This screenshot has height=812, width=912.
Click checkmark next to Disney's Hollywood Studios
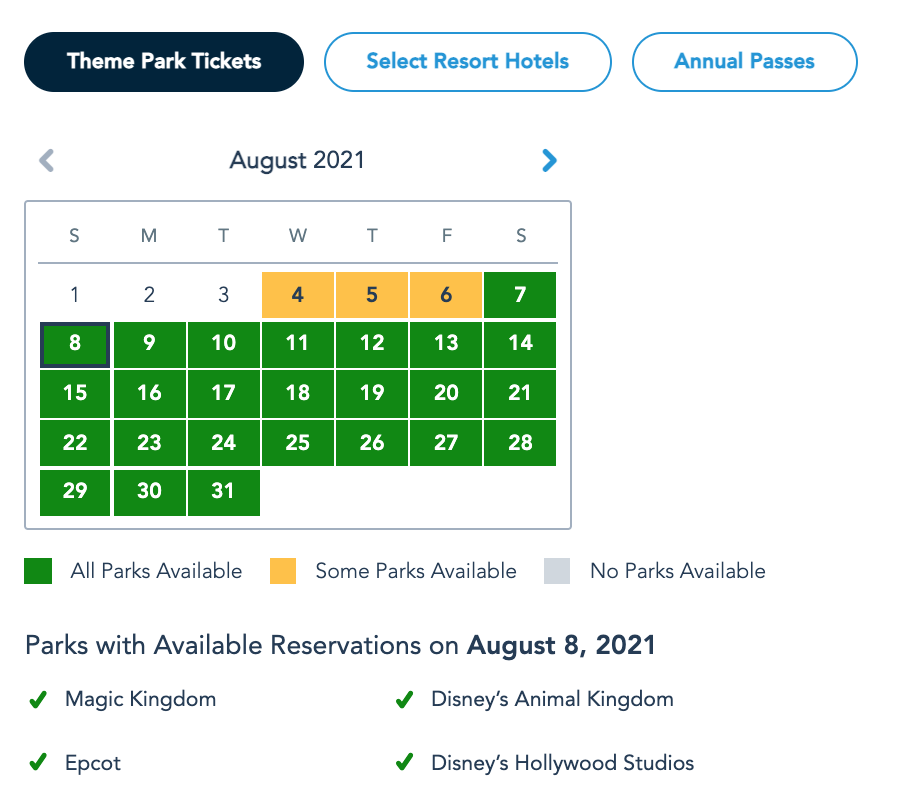(x=404, y=763)
